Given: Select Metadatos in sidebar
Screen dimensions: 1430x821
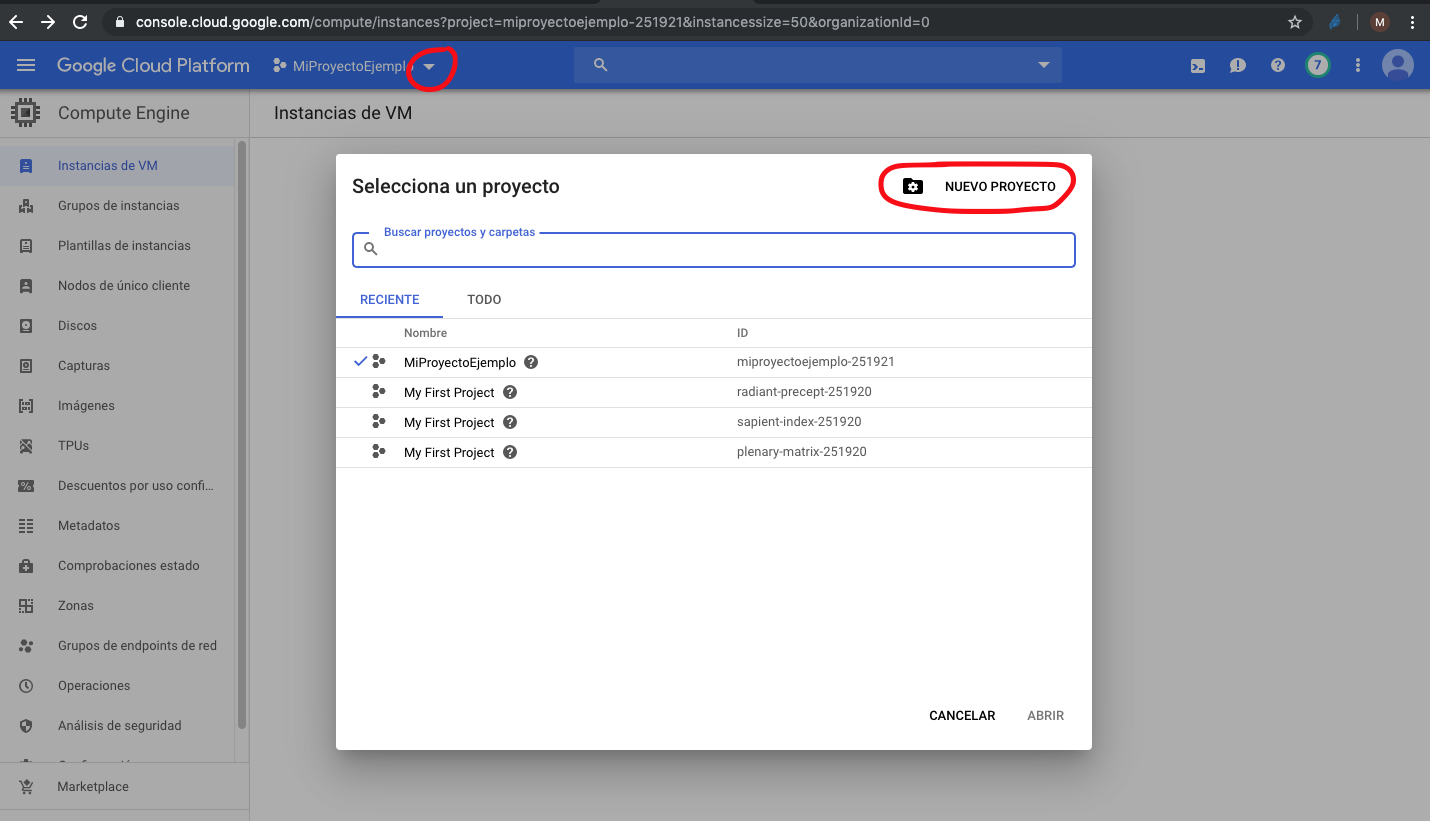Looking at the screenshot, I should (x=118, y=526).
